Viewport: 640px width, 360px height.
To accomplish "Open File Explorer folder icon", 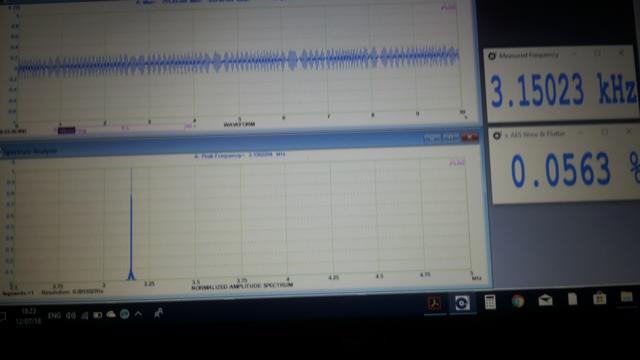I will pos(627,297).
